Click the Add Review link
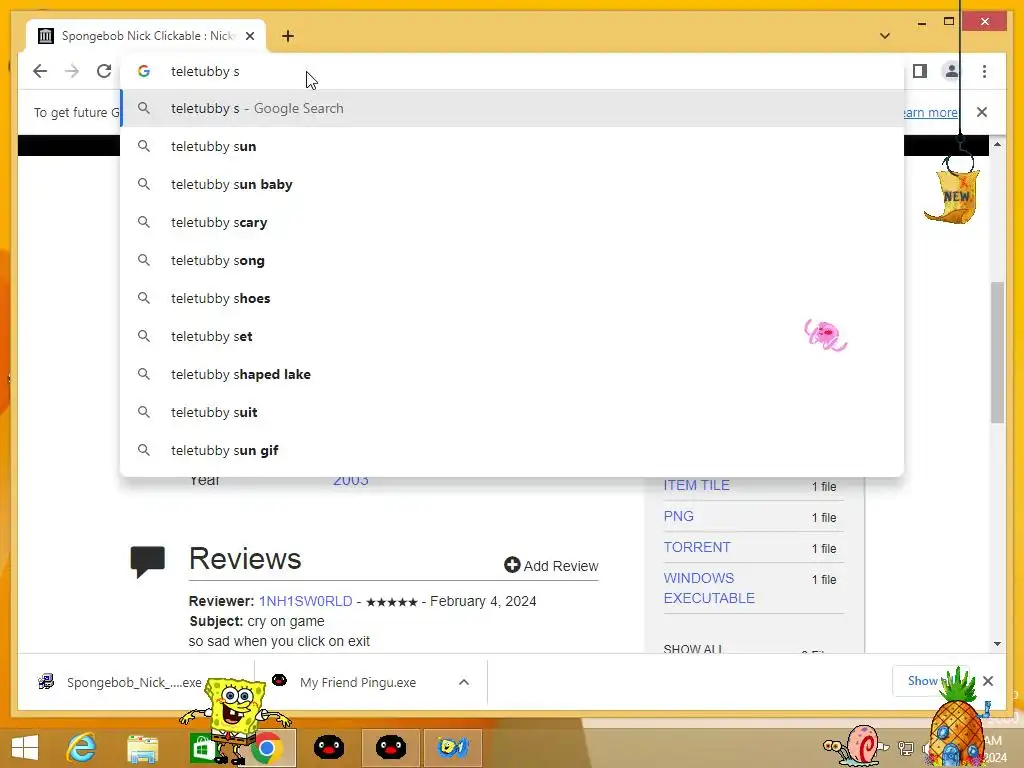The width and height of the screenshot is (1024, 768). click(551, 566)
